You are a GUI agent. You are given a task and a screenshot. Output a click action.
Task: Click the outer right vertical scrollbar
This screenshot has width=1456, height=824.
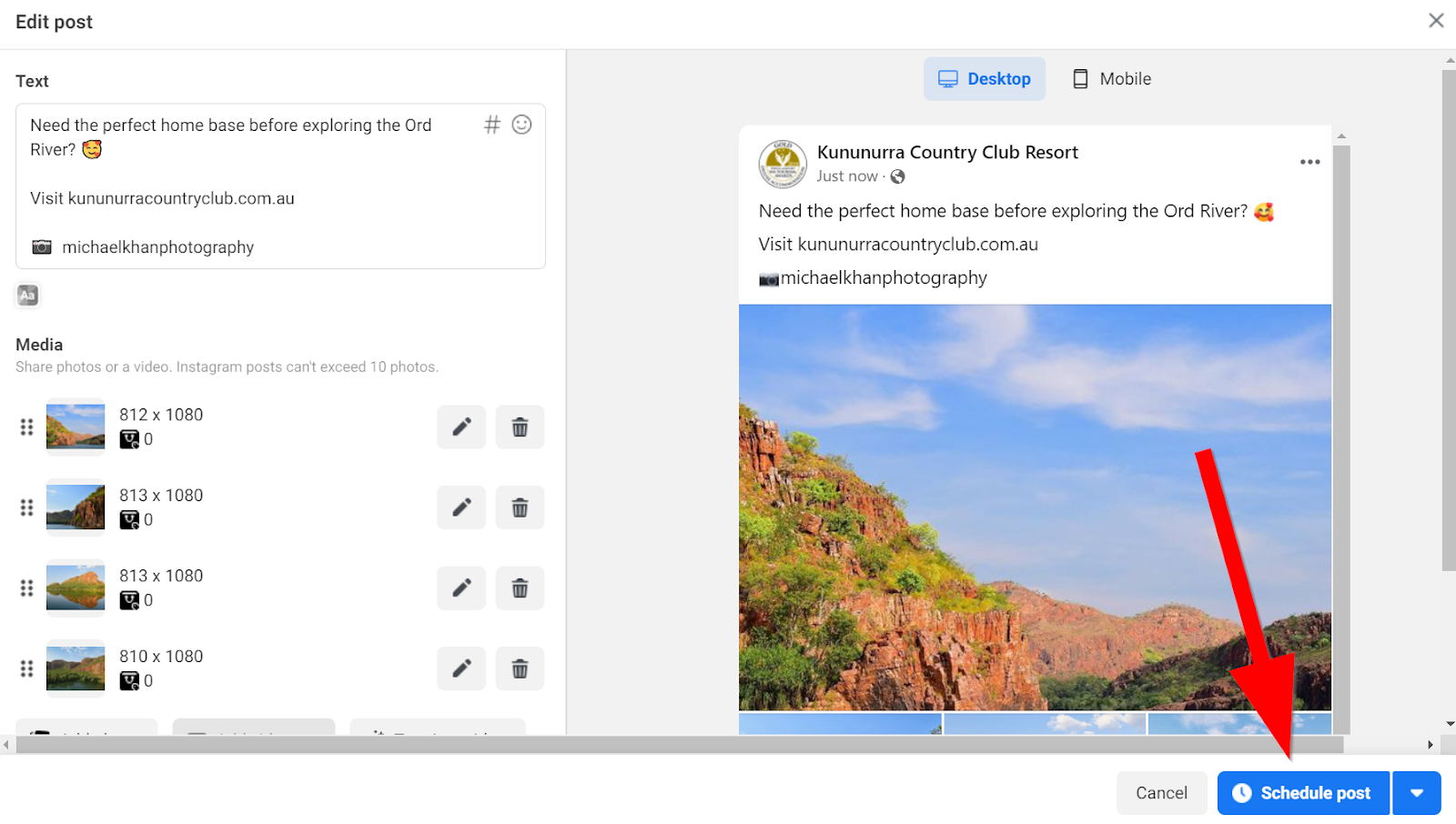1449,318
